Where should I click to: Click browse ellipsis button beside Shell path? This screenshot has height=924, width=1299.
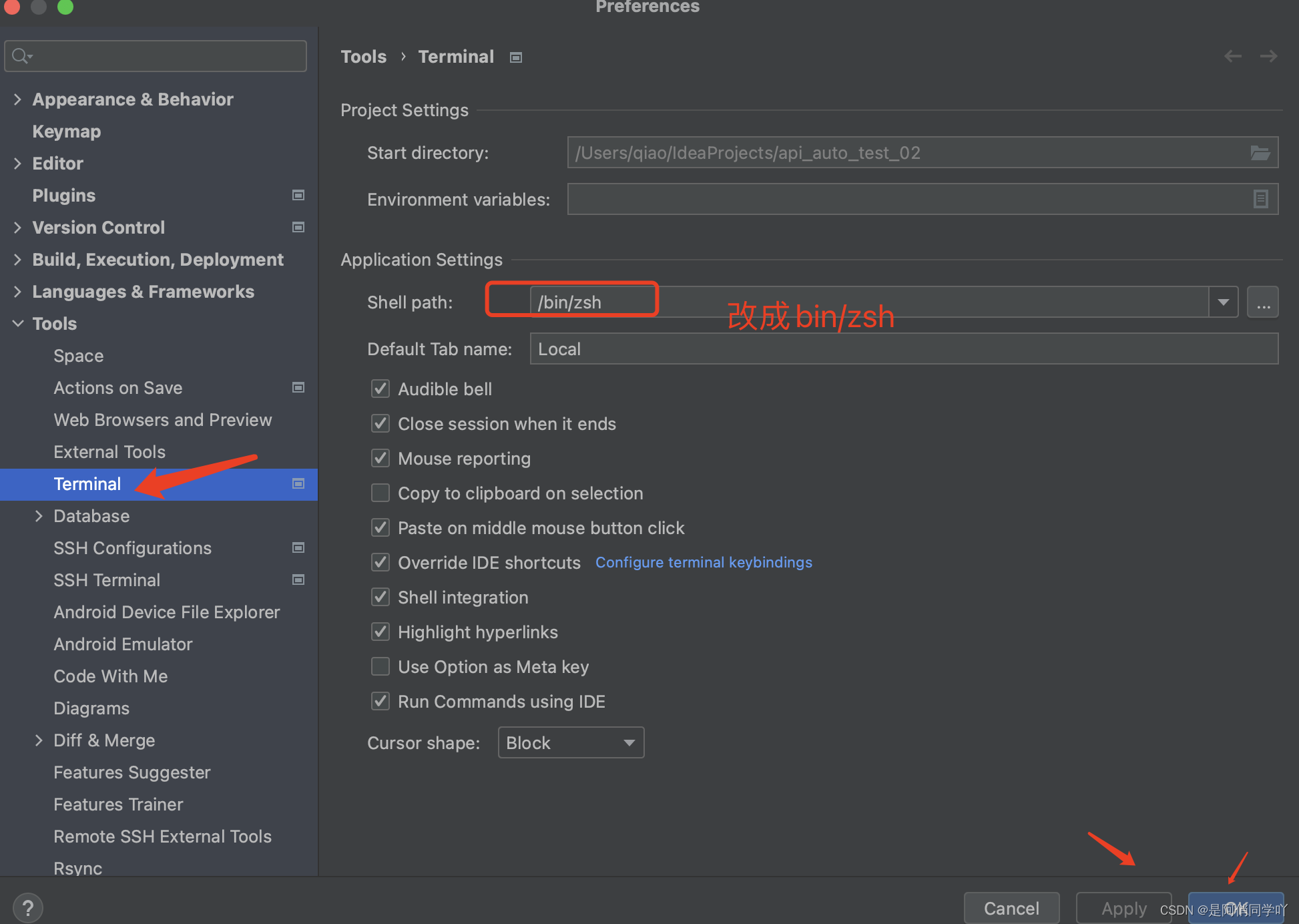tap(1262, 302)
